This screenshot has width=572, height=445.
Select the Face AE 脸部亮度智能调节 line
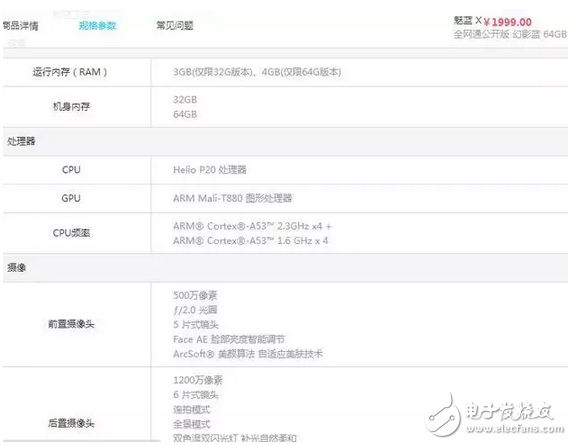pos(229,339)
